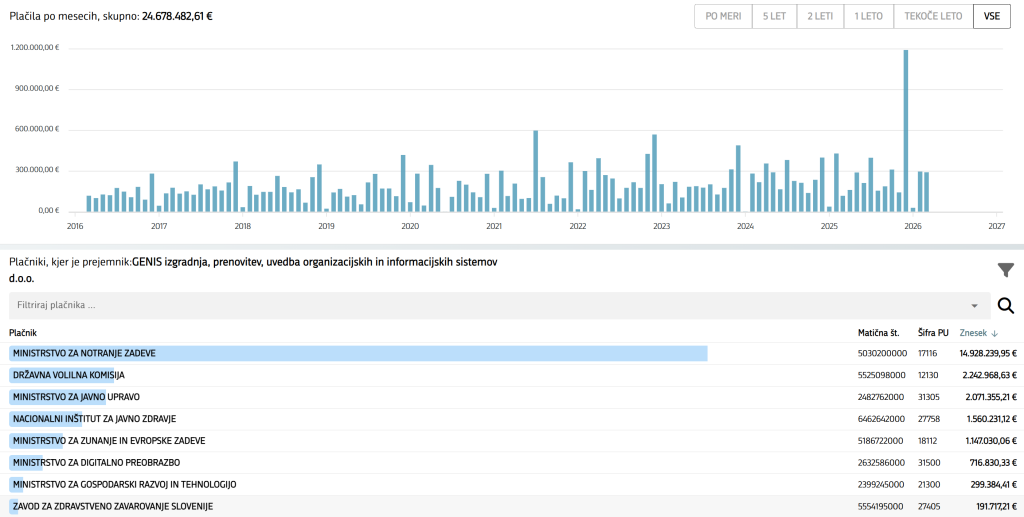The height and width of the screenshot is (517, 1024).
Task: Click the Znesek sort arrow
Action: tap(995, 332)
